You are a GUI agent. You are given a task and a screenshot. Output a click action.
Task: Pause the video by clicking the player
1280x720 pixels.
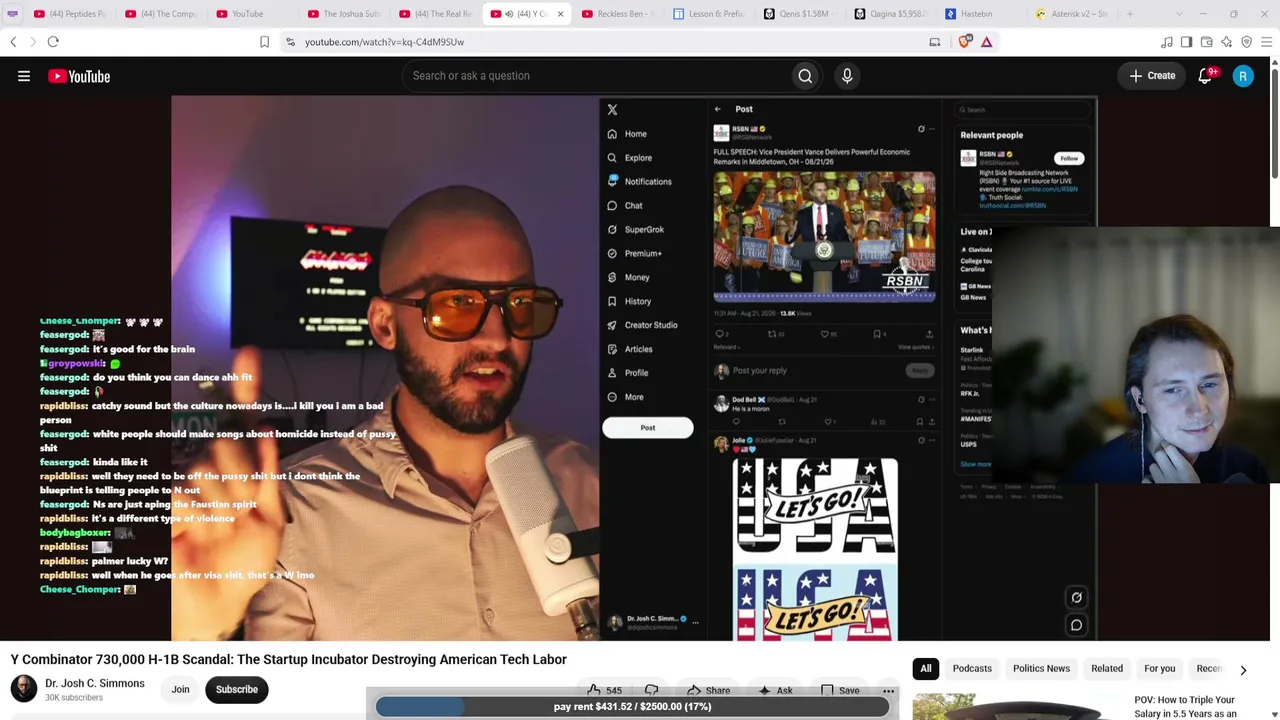[634, 368]
